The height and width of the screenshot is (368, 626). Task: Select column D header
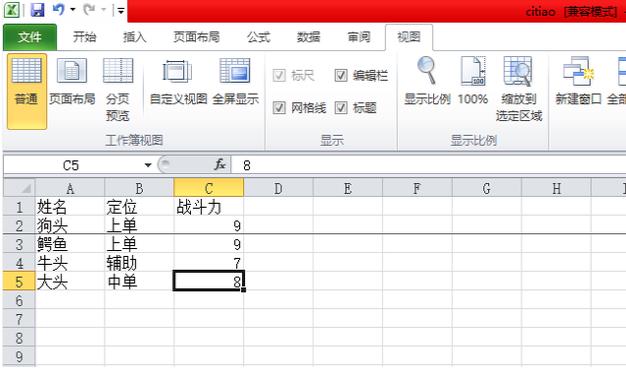point(278,188)
